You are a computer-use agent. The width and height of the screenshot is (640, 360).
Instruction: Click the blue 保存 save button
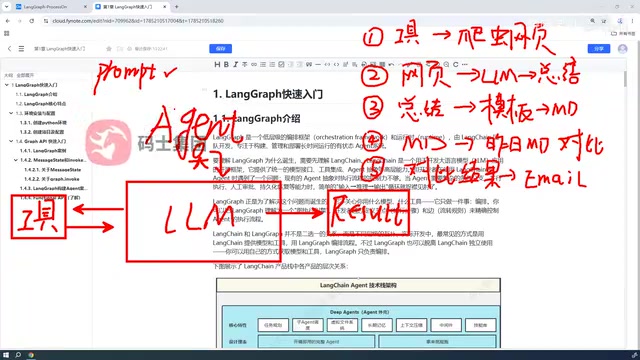(220, 49)
